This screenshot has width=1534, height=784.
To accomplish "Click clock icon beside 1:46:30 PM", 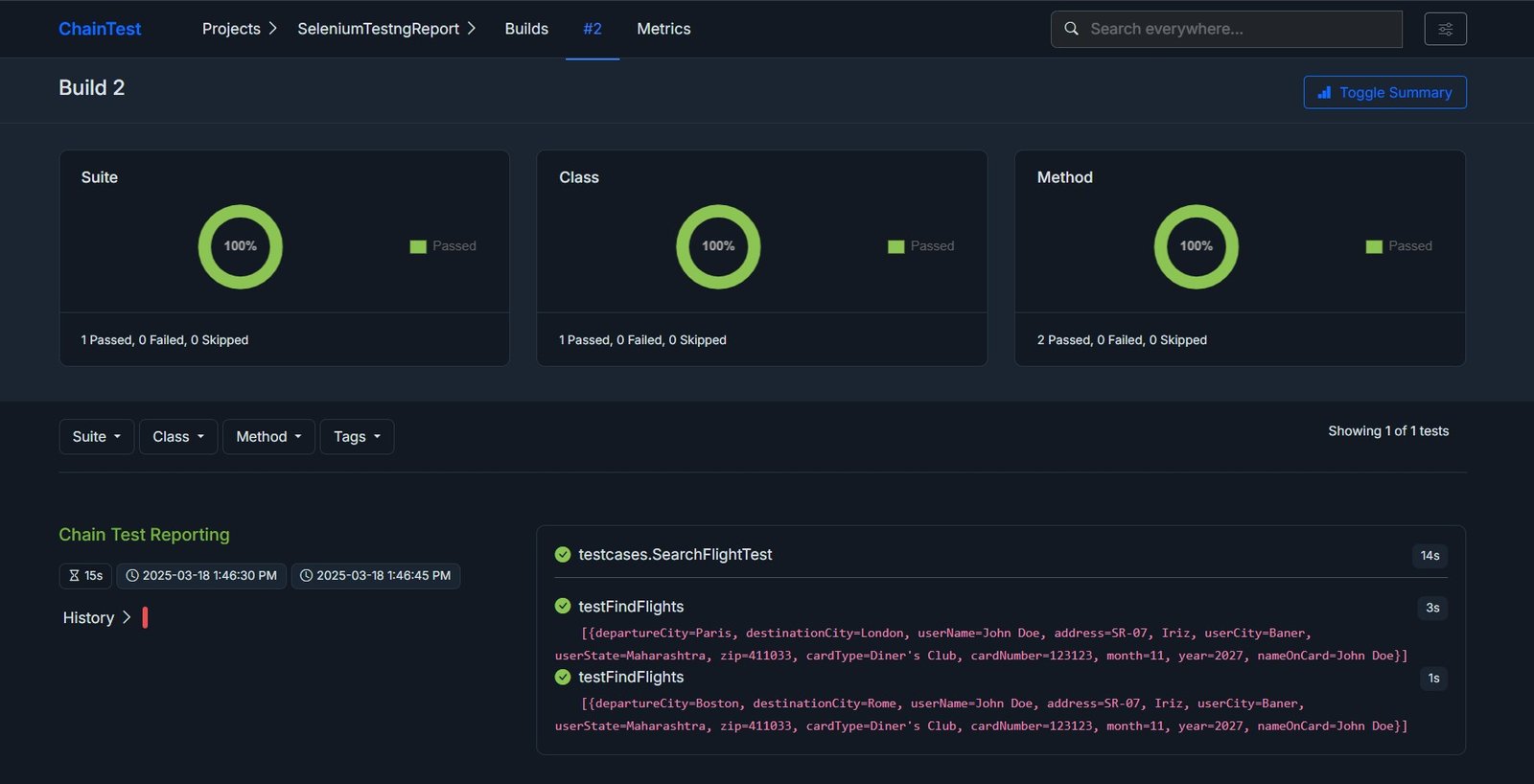I will [x=132, y=576].
